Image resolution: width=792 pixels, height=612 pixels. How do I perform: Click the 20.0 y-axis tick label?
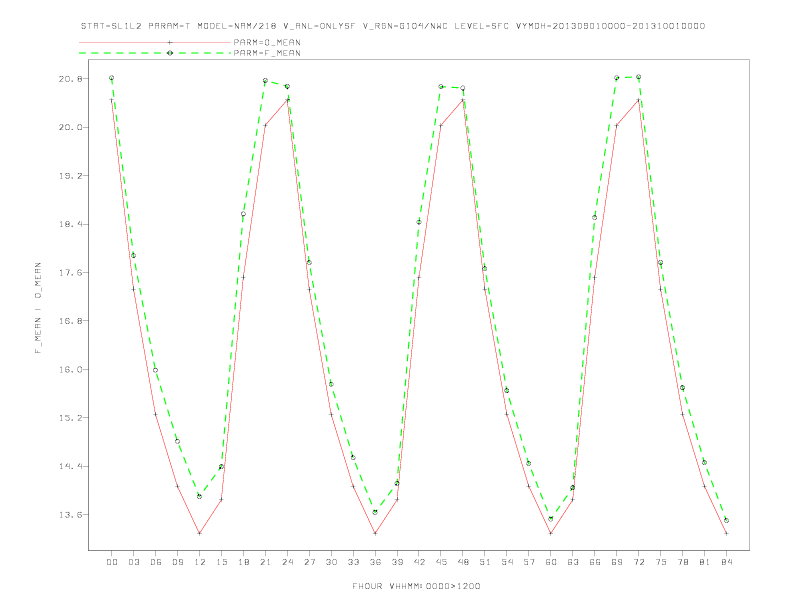pos(71,127)
